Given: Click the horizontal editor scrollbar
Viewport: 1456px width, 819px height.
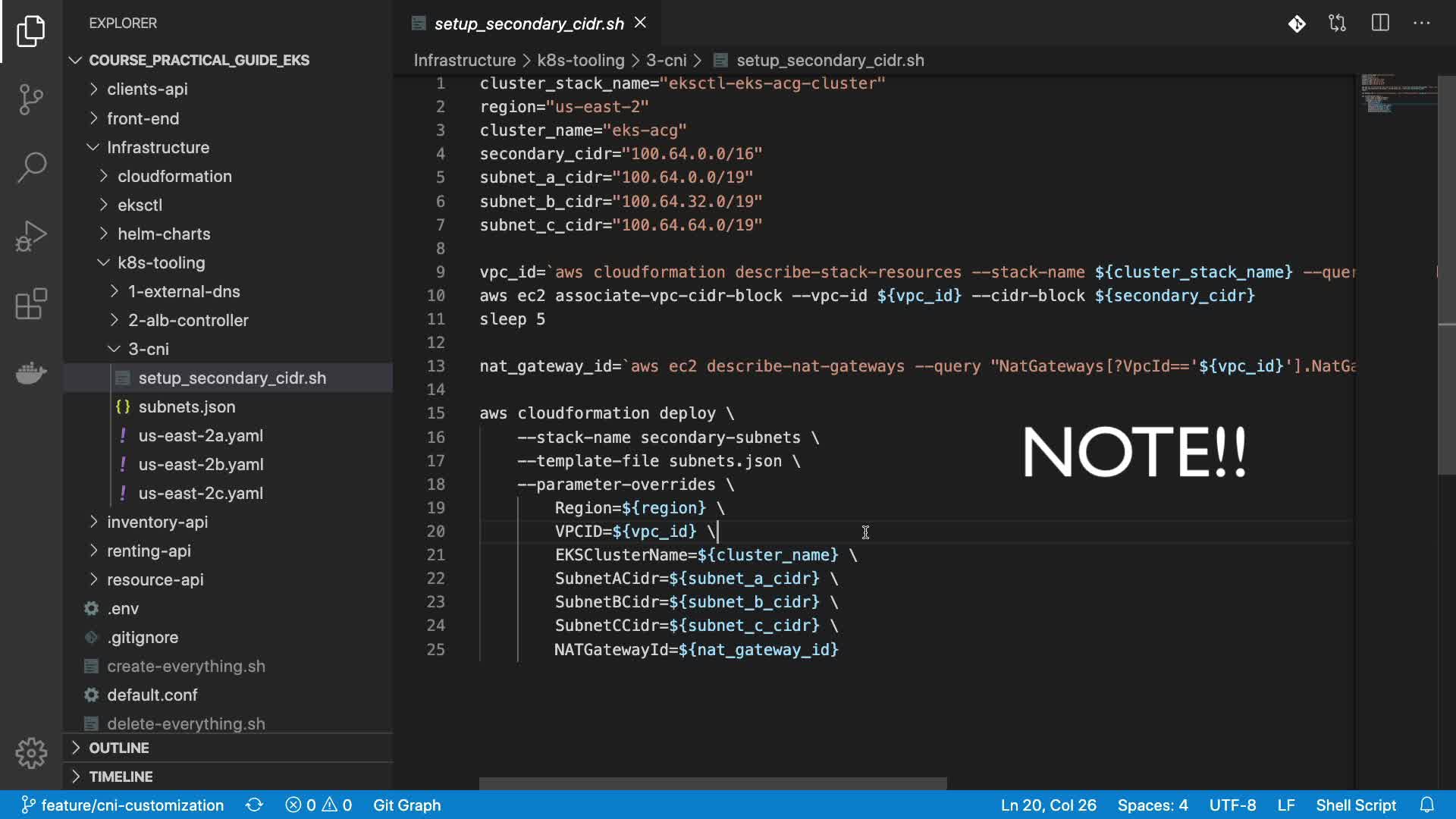Looking at the screenshot, I should click(x=712, y=783).
